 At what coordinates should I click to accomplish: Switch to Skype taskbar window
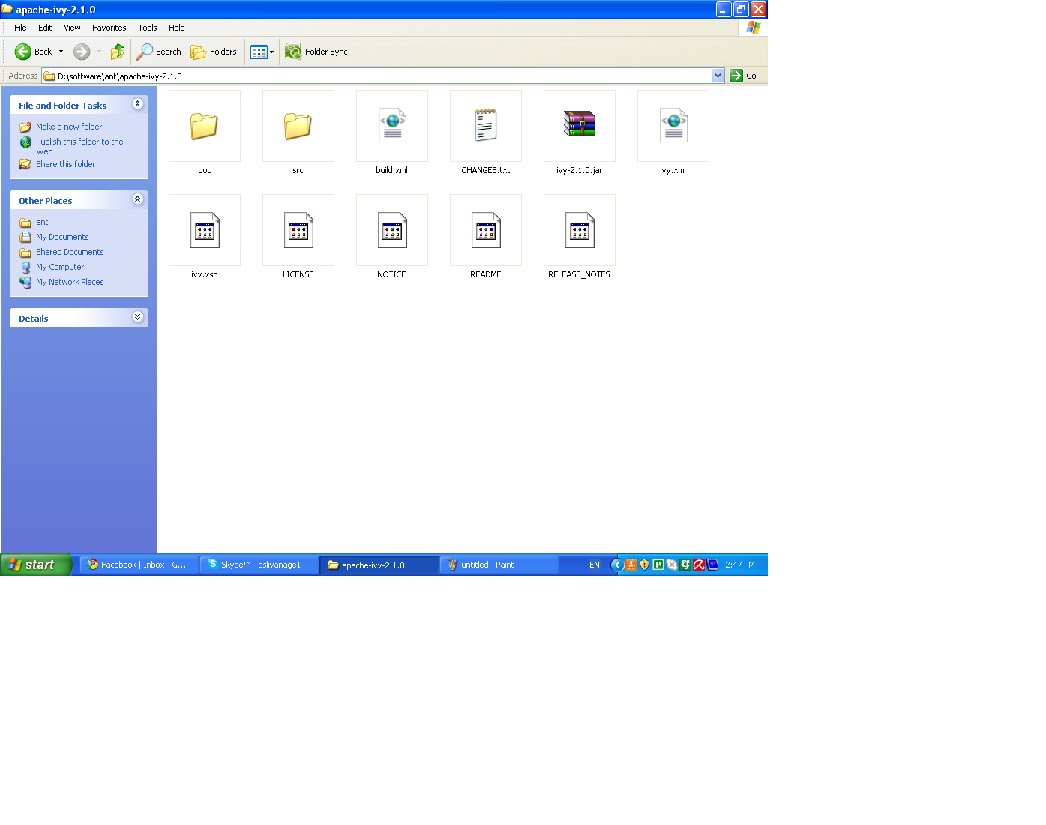click(257, 565)
